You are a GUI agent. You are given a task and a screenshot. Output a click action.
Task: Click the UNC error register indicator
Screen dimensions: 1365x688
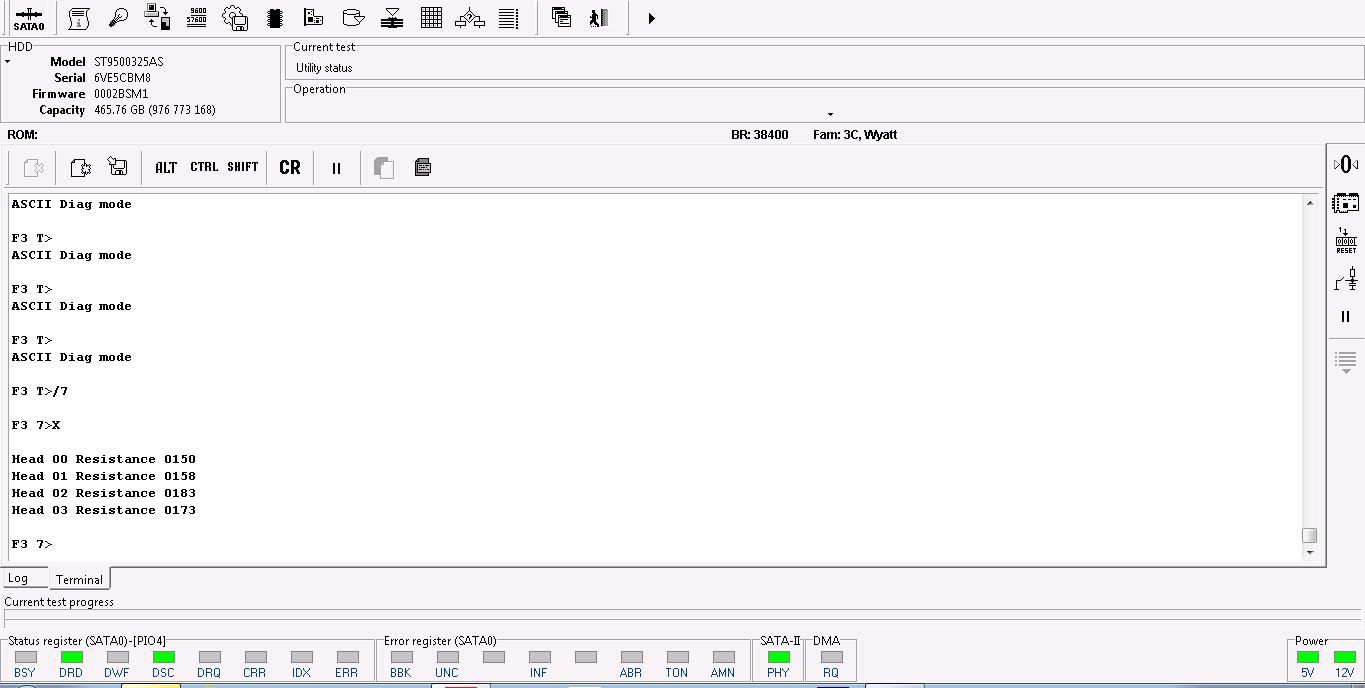[448, 657]
